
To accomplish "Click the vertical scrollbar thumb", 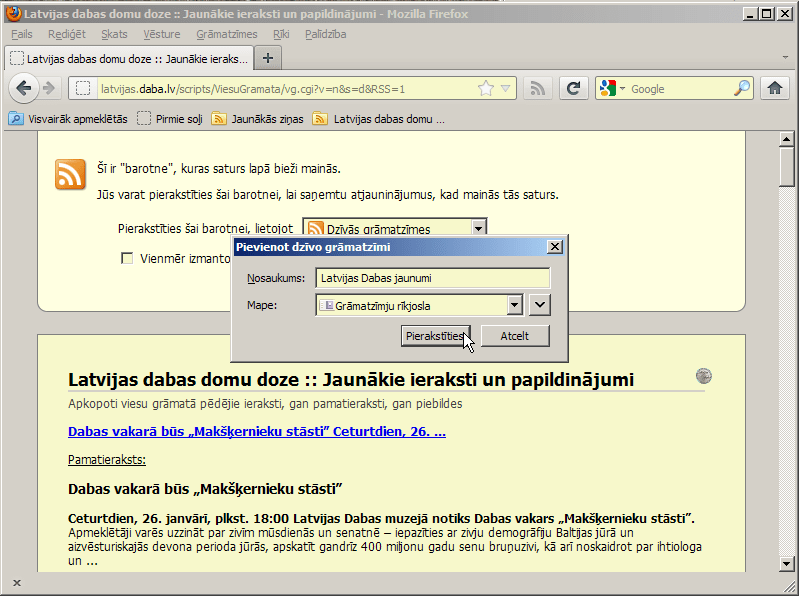I will point(786,167).
